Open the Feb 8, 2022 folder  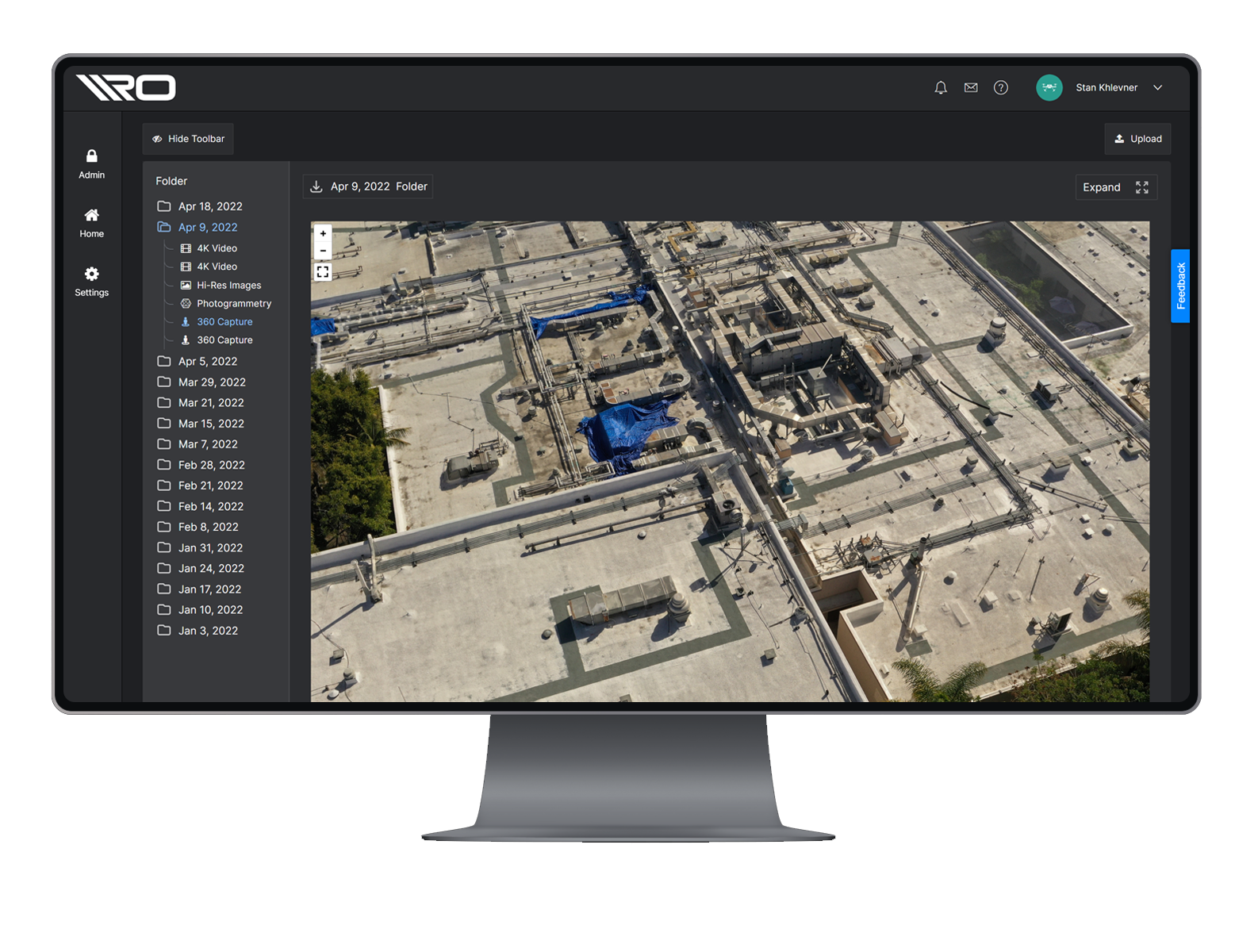click(x=198, y=527)
